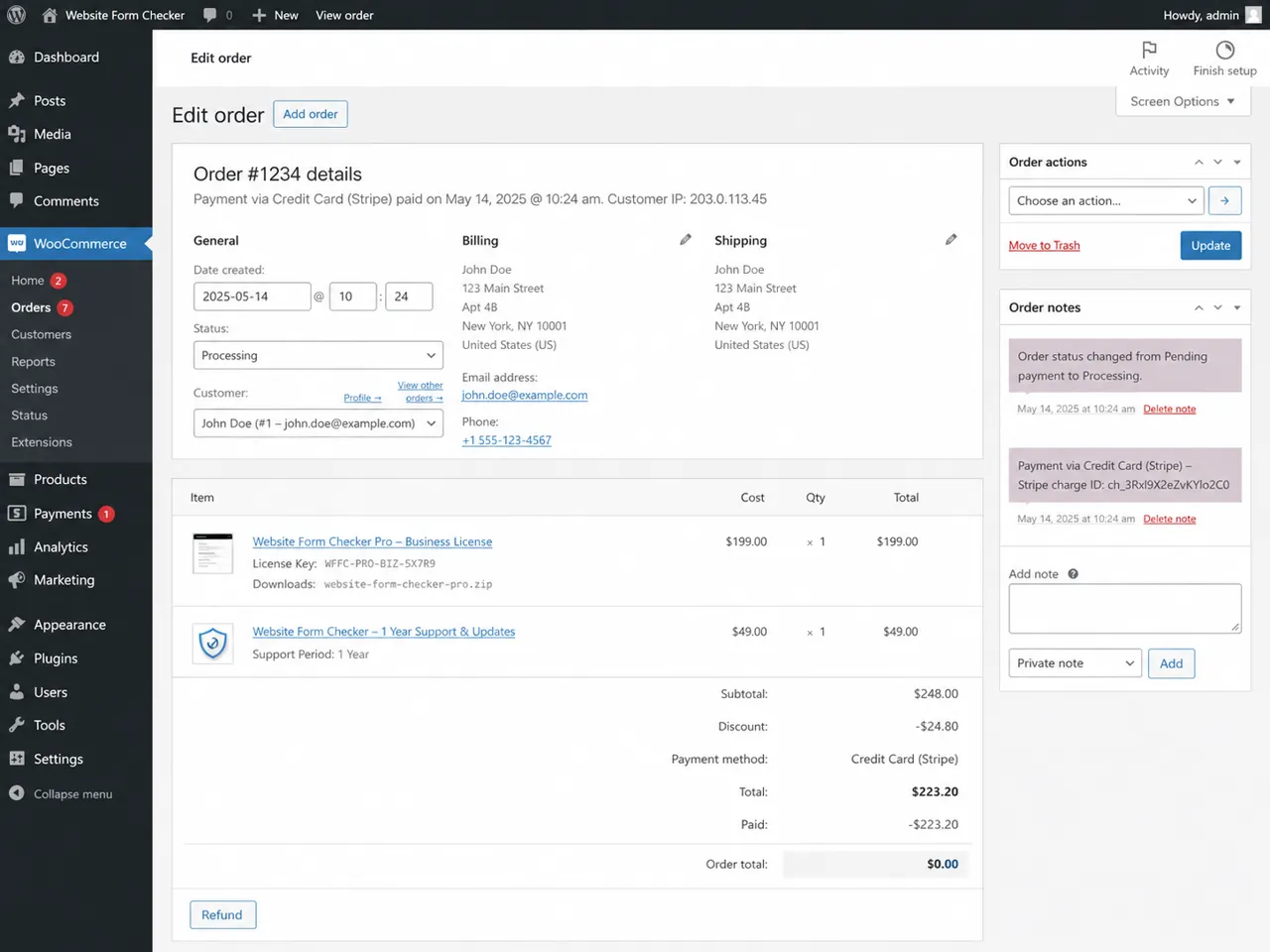
Task: Click the Settings sliders icon
Action: (x=17, y=759)
